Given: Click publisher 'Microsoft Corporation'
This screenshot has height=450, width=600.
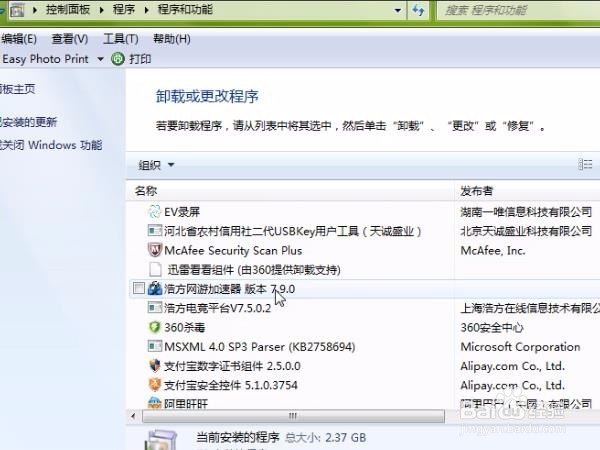Looking at the screenshot, I should [520, 347].
